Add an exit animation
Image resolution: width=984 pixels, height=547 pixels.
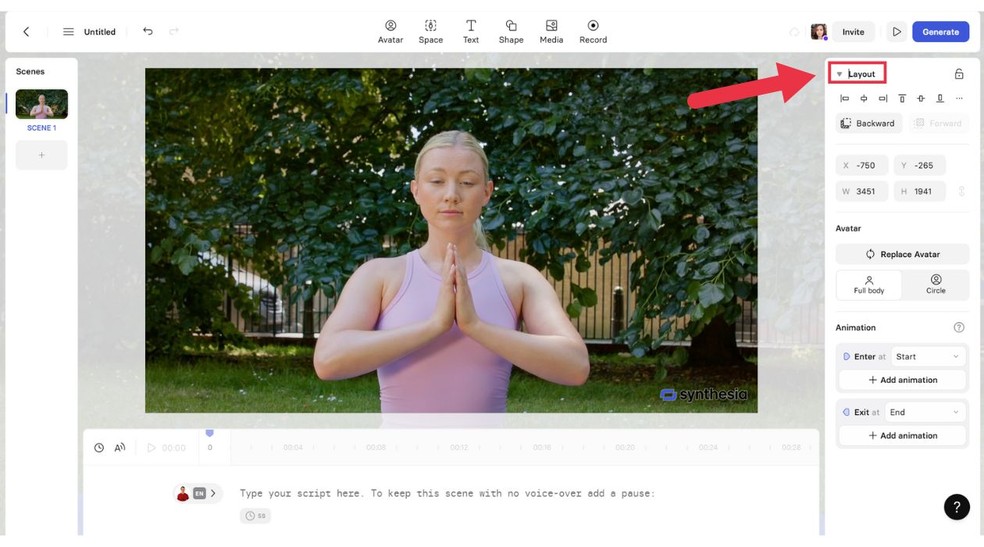[902, 435]
